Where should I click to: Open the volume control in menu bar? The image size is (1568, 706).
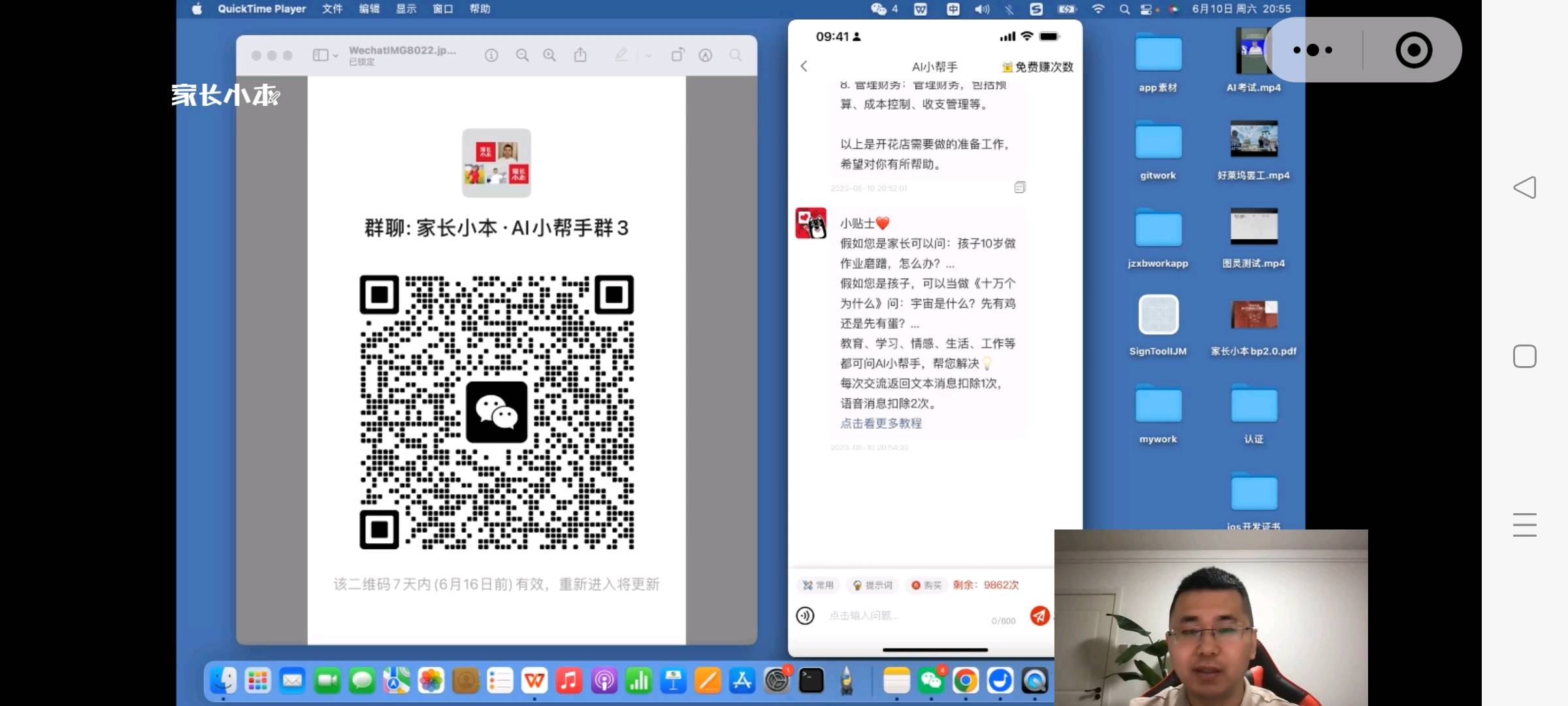(x=982, y=9)
